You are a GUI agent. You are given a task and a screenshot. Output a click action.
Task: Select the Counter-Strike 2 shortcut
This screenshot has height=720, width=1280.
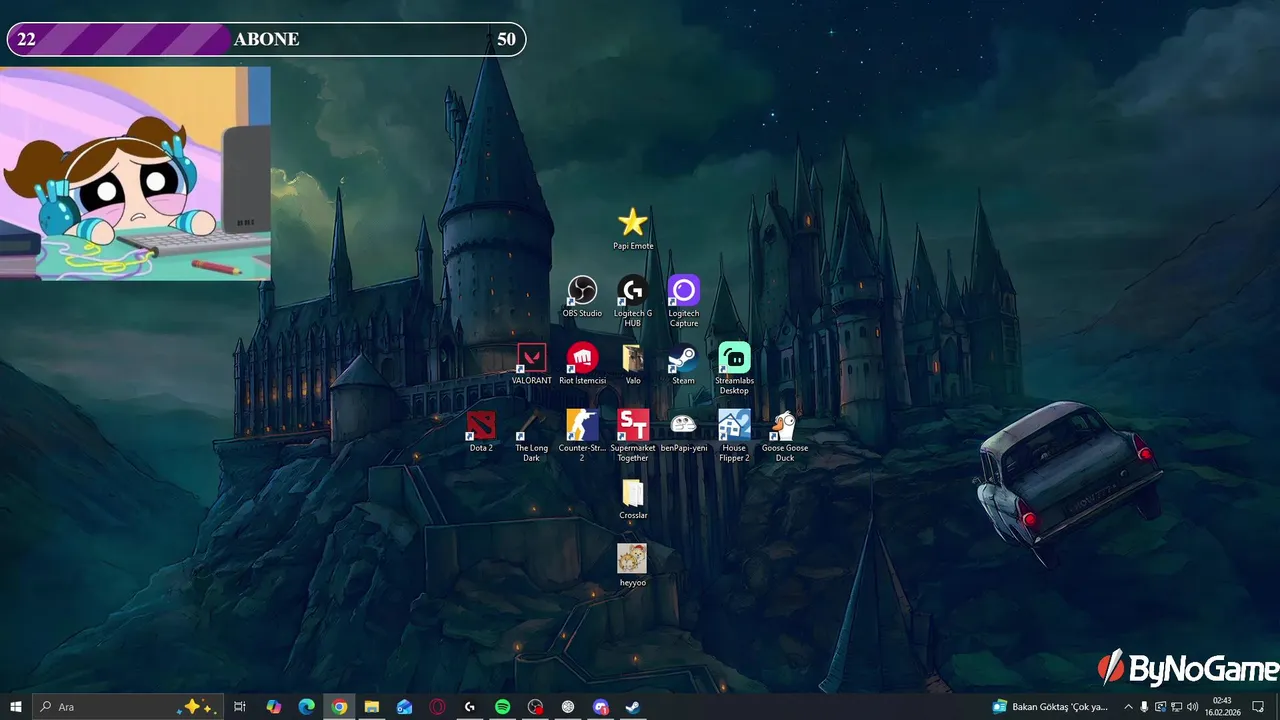click(582, 435)
